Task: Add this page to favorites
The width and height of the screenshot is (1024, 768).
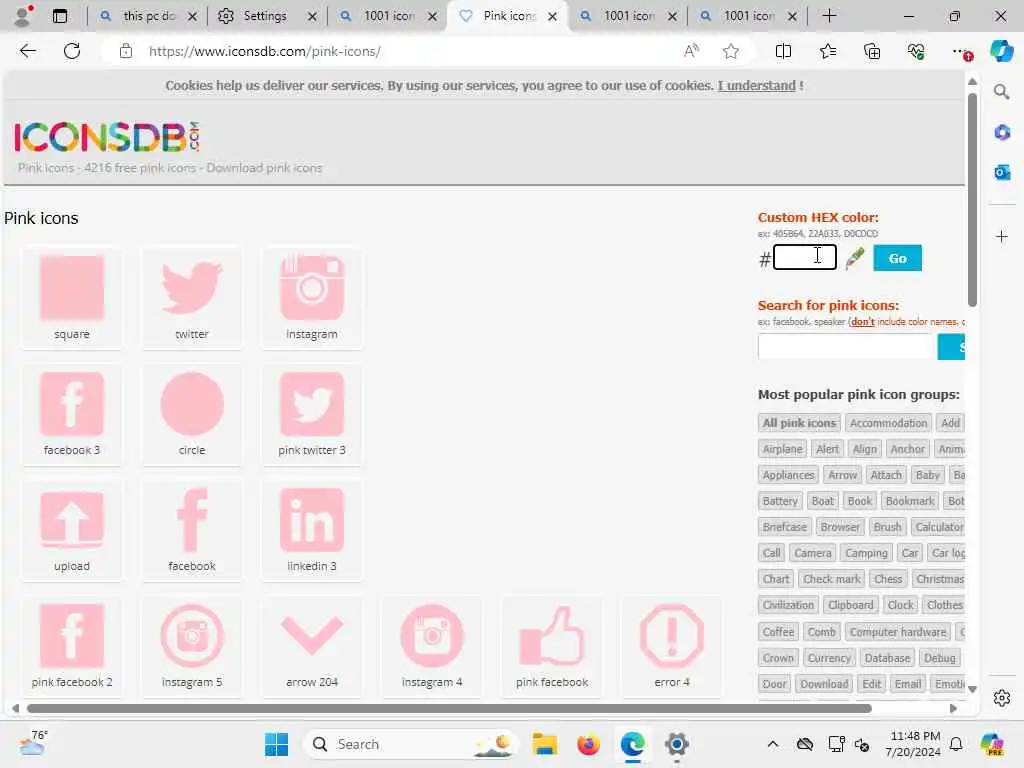Action: [x=731, y=51]
